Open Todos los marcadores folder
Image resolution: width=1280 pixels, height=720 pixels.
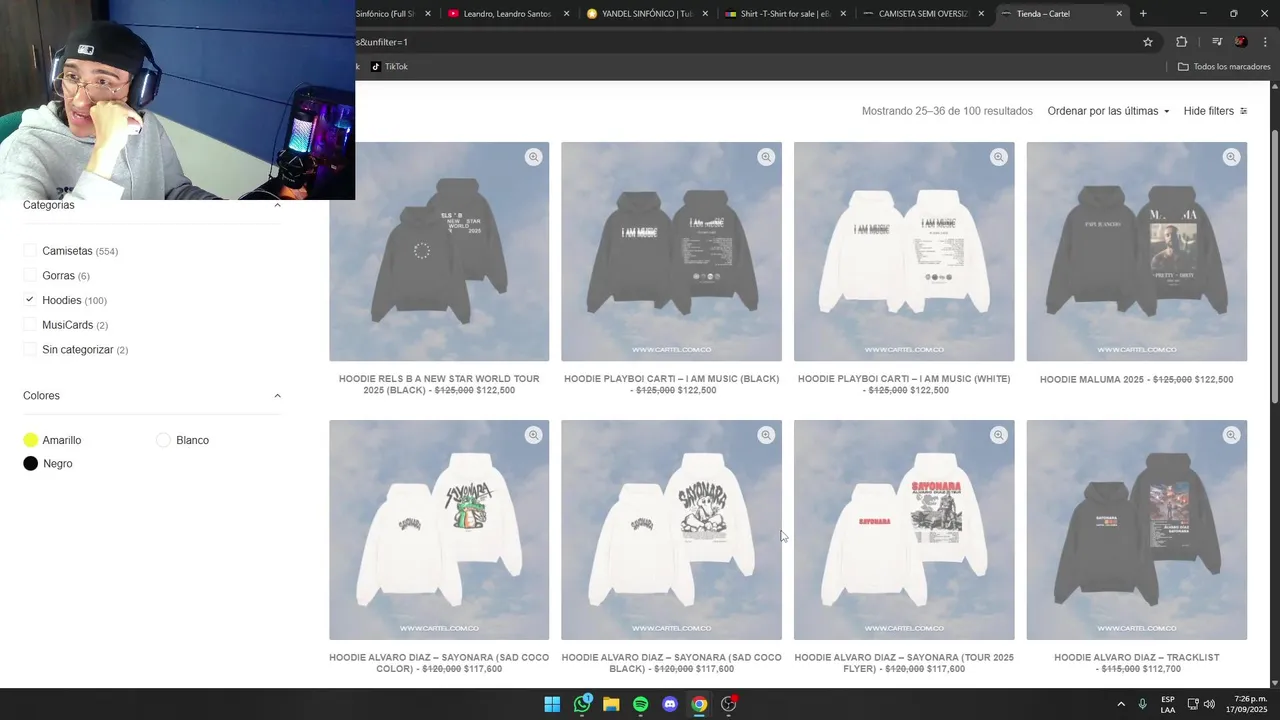(1224, 67)
